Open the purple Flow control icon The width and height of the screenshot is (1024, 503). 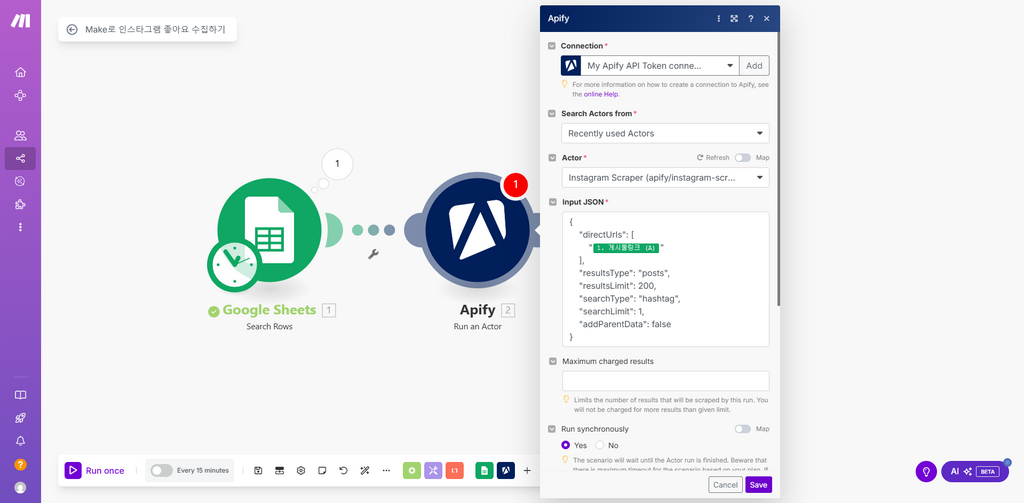click(x=434, y=470)
